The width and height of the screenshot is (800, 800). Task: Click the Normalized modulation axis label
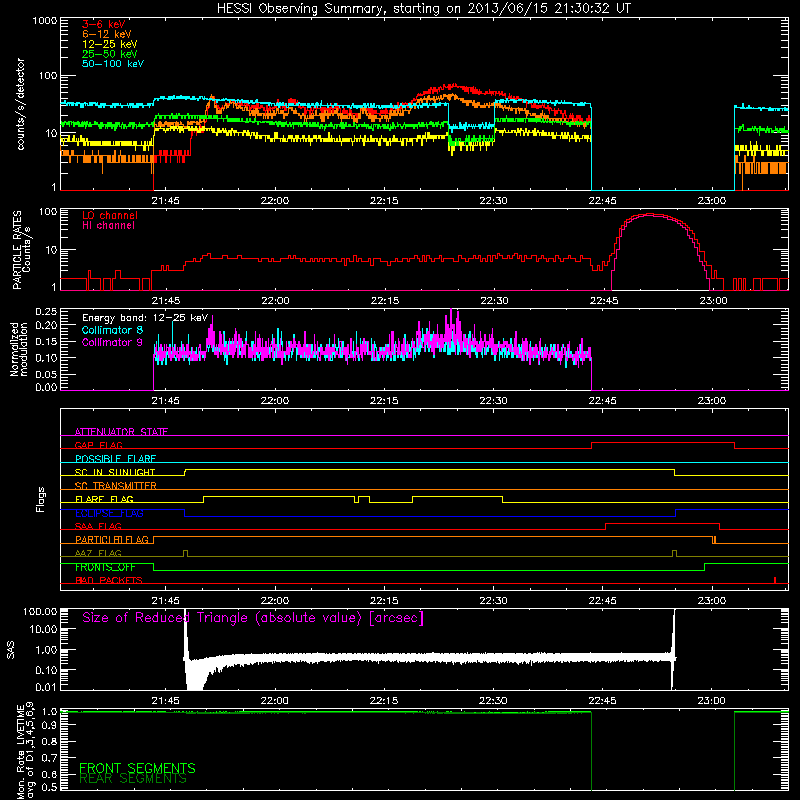(18, 349)
